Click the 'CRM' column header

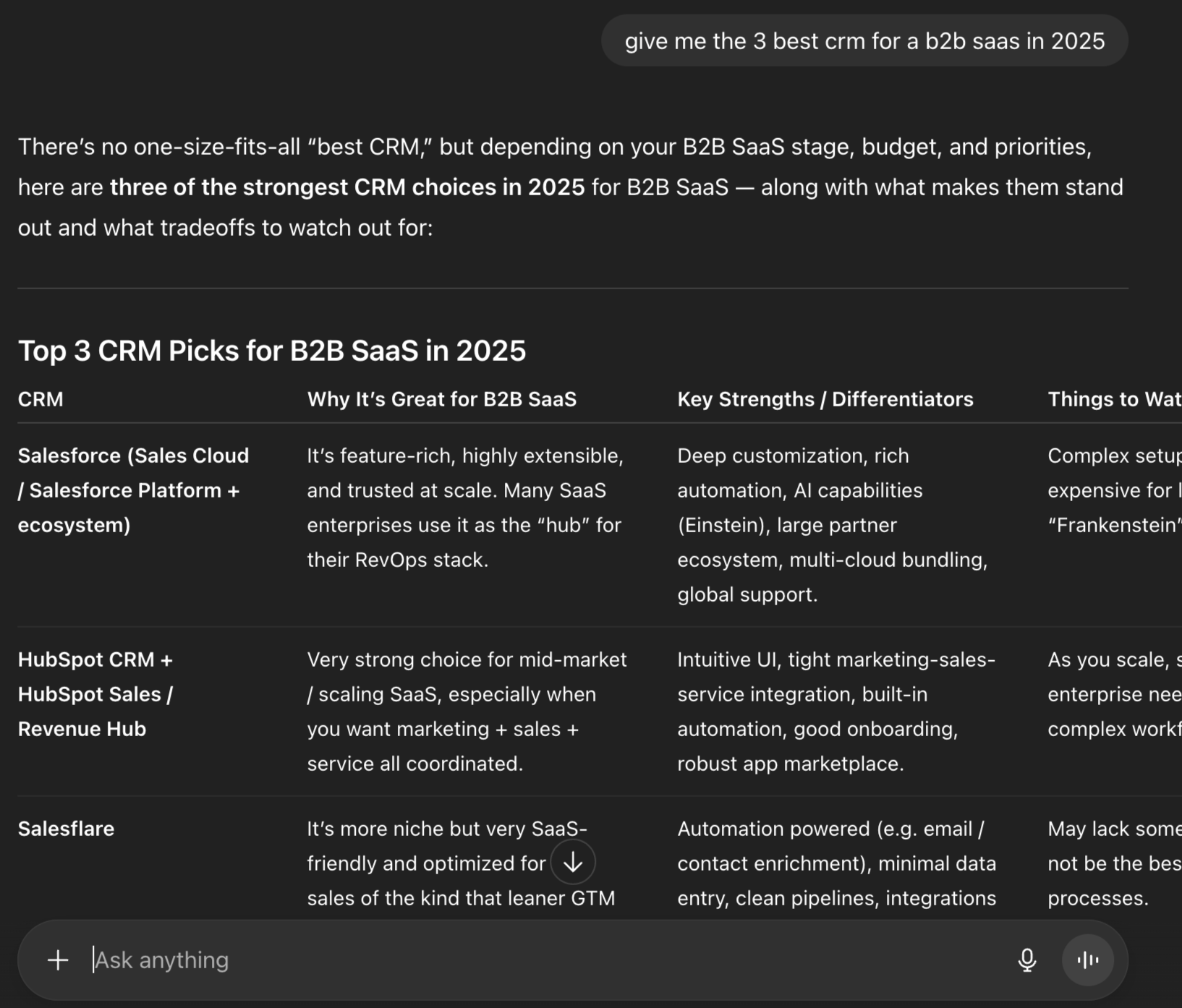click(41, 399)
